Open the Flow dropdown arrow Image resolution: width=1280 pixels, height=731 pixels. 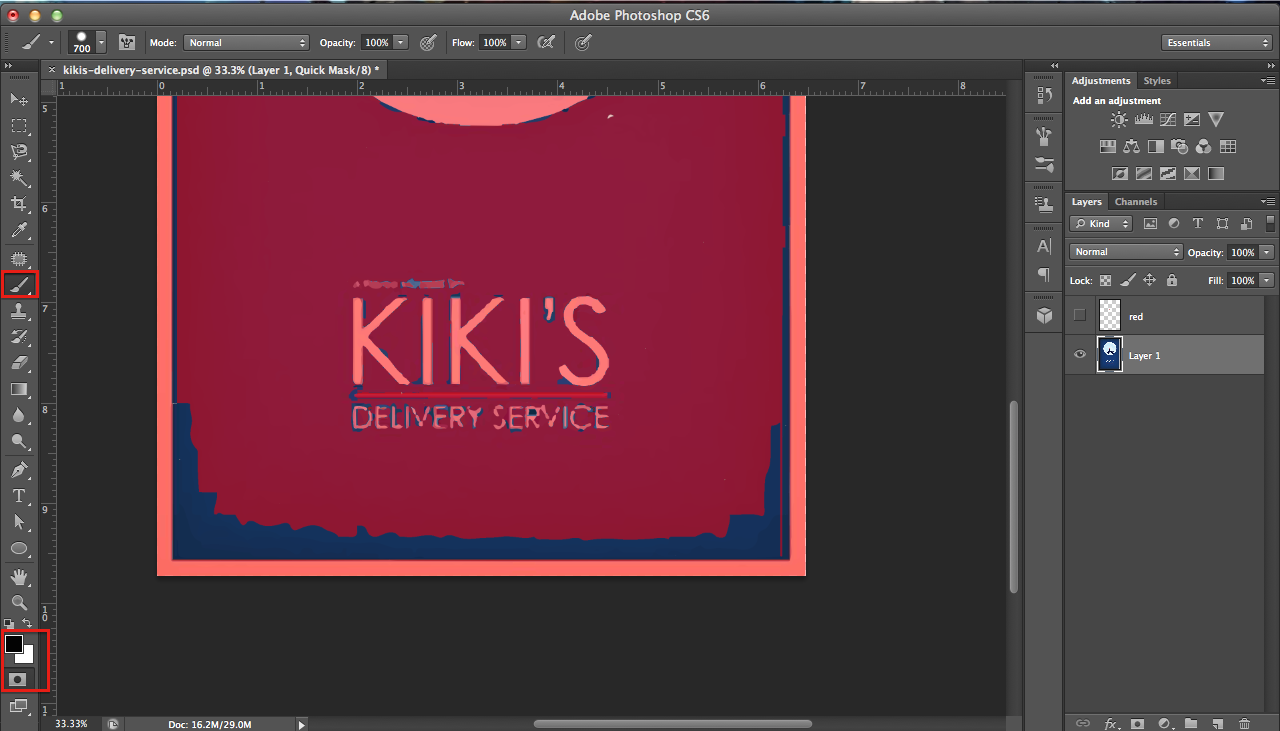pyautogui.click(x=518, y=43)
